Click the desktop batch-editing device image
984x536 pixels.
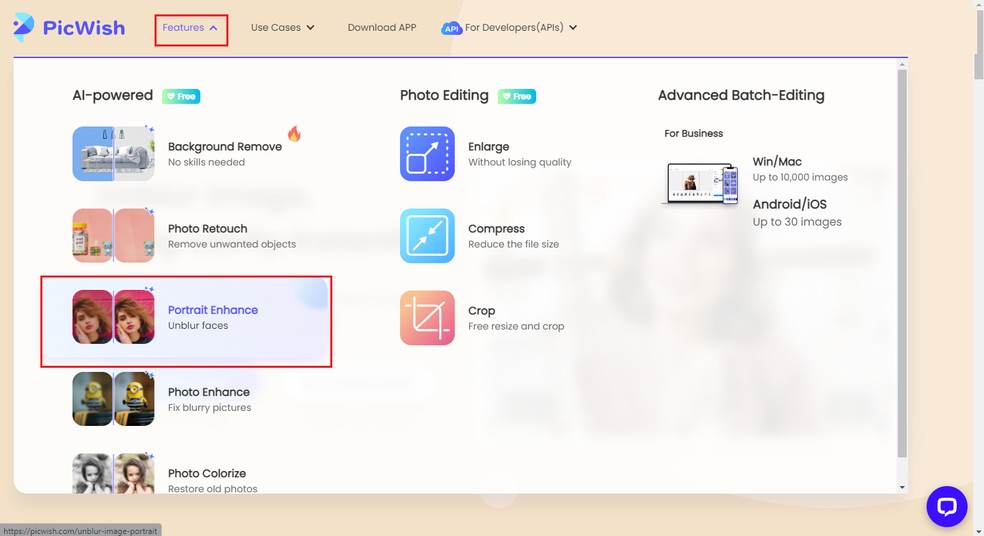pyautogui.click(x=700, y=185)
